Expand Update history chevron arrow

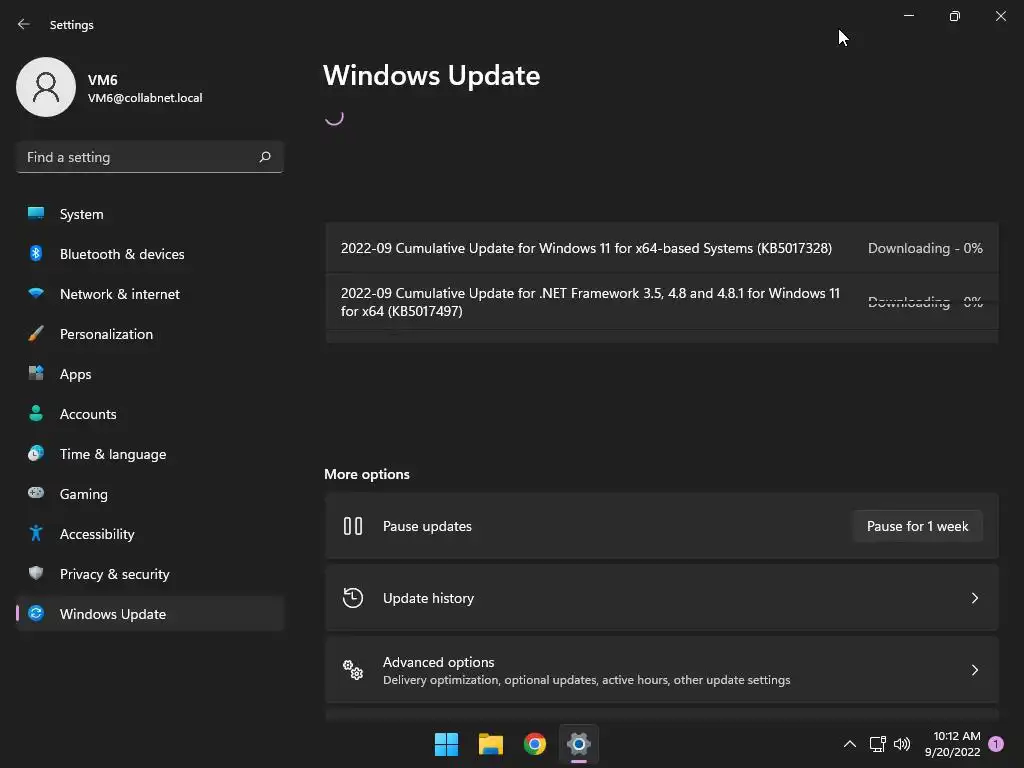[974, 598]
